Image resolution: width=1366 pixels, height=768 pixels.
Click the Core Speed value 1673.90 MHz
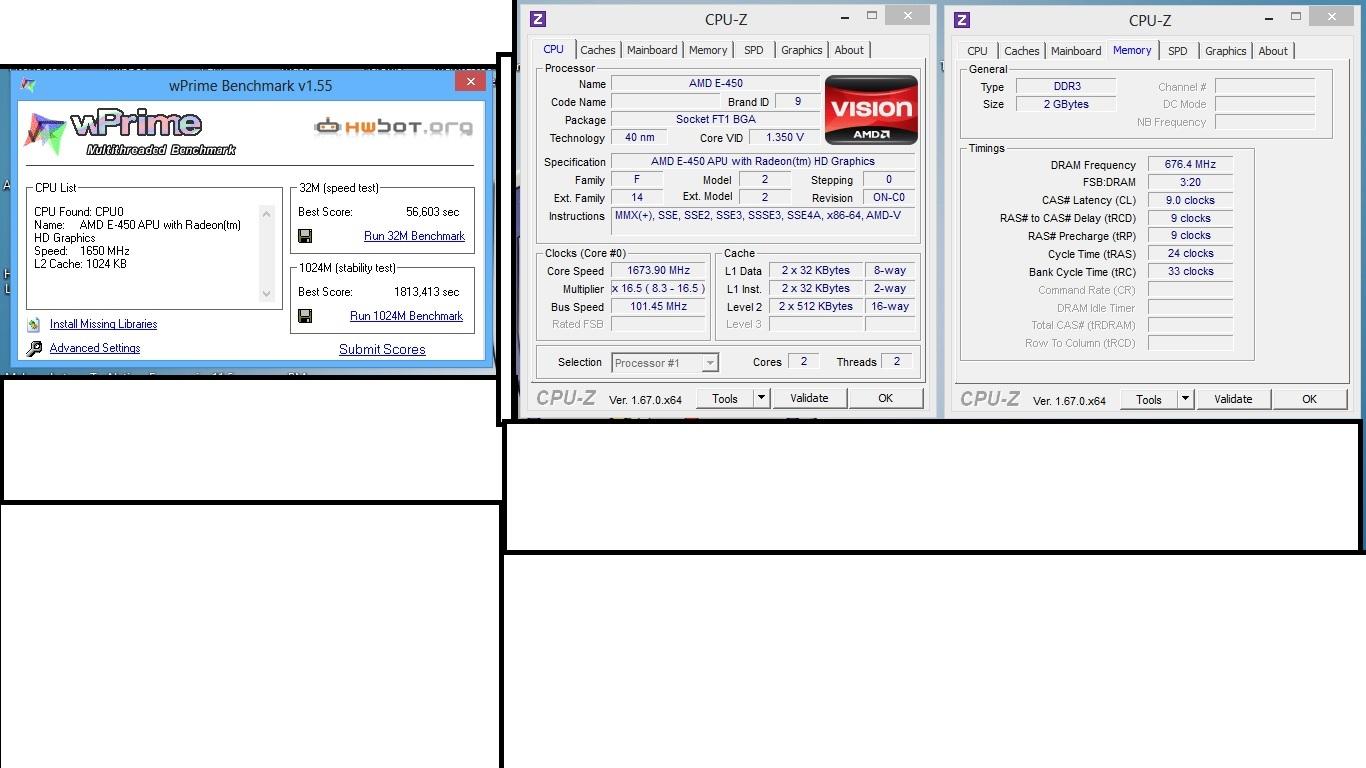[x=659, y=270]
